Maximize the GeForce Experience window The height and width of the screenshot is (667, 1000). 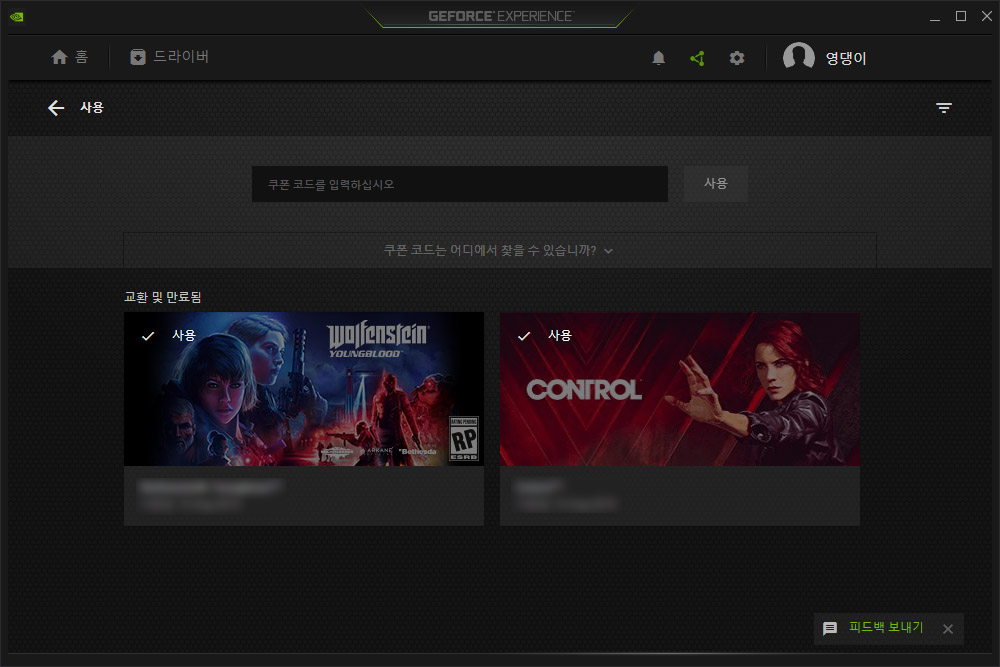tap(960, 17)
